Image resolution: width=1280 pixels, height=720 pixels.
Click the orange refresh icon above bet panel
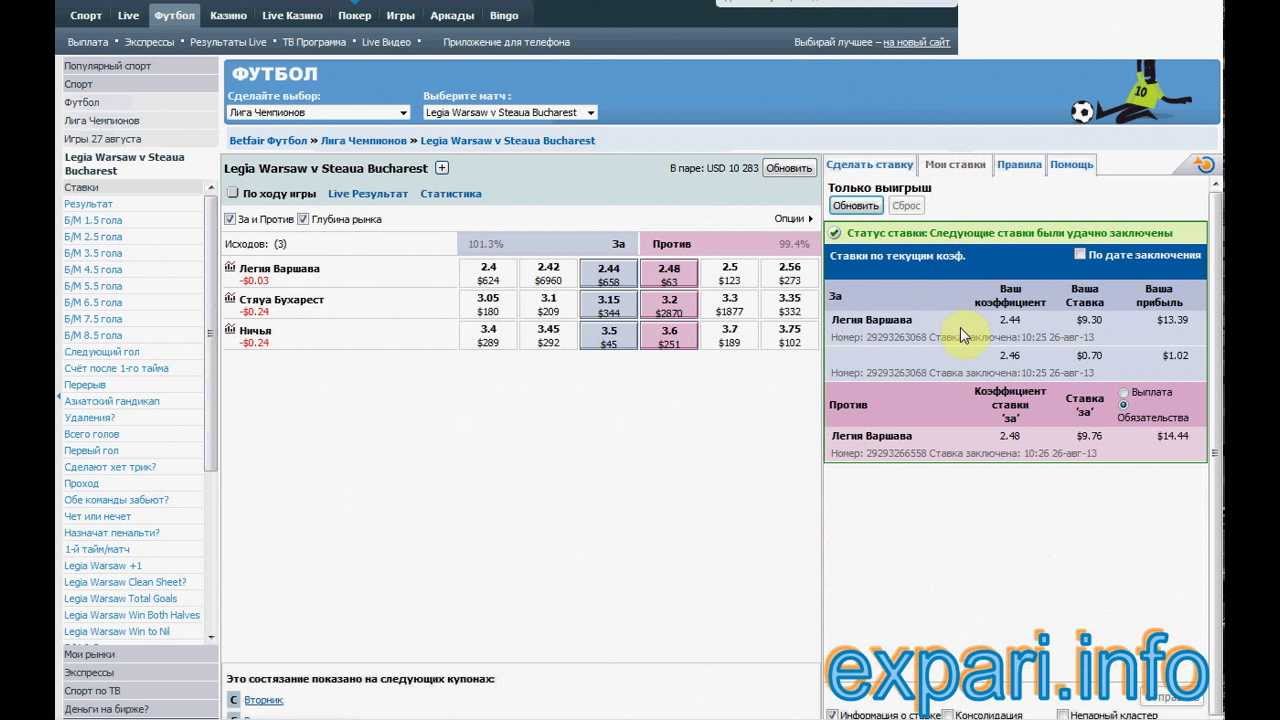click(1204, 165)
